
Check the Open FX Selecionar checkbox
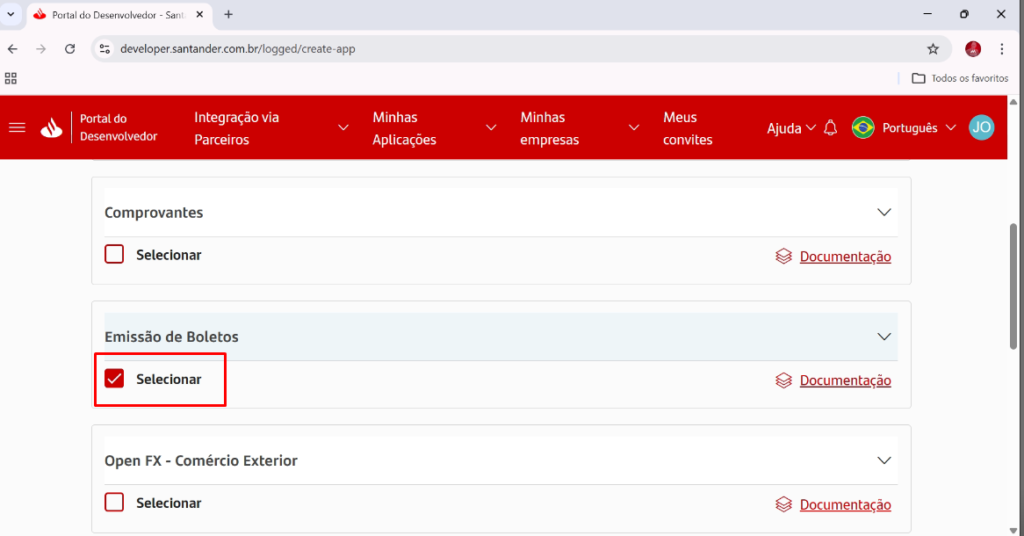pos(115,503)
